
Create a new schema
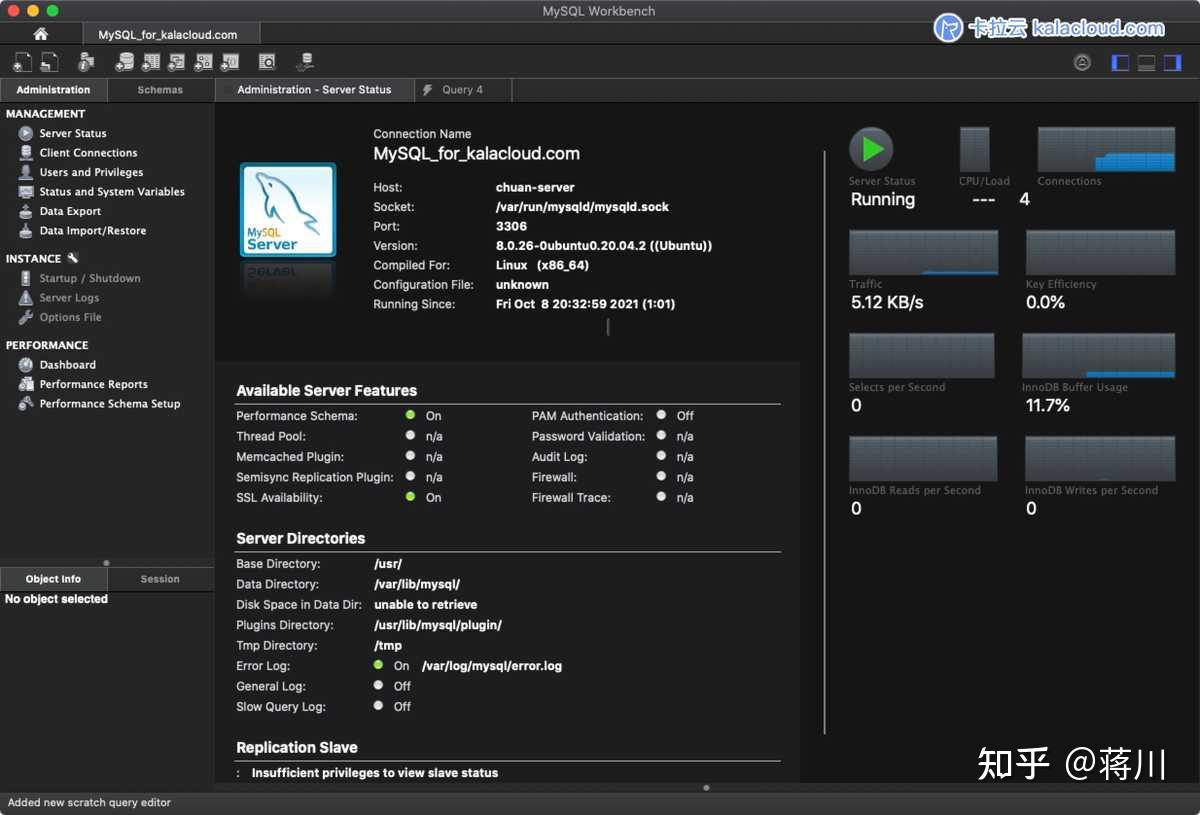coord(123,61)
